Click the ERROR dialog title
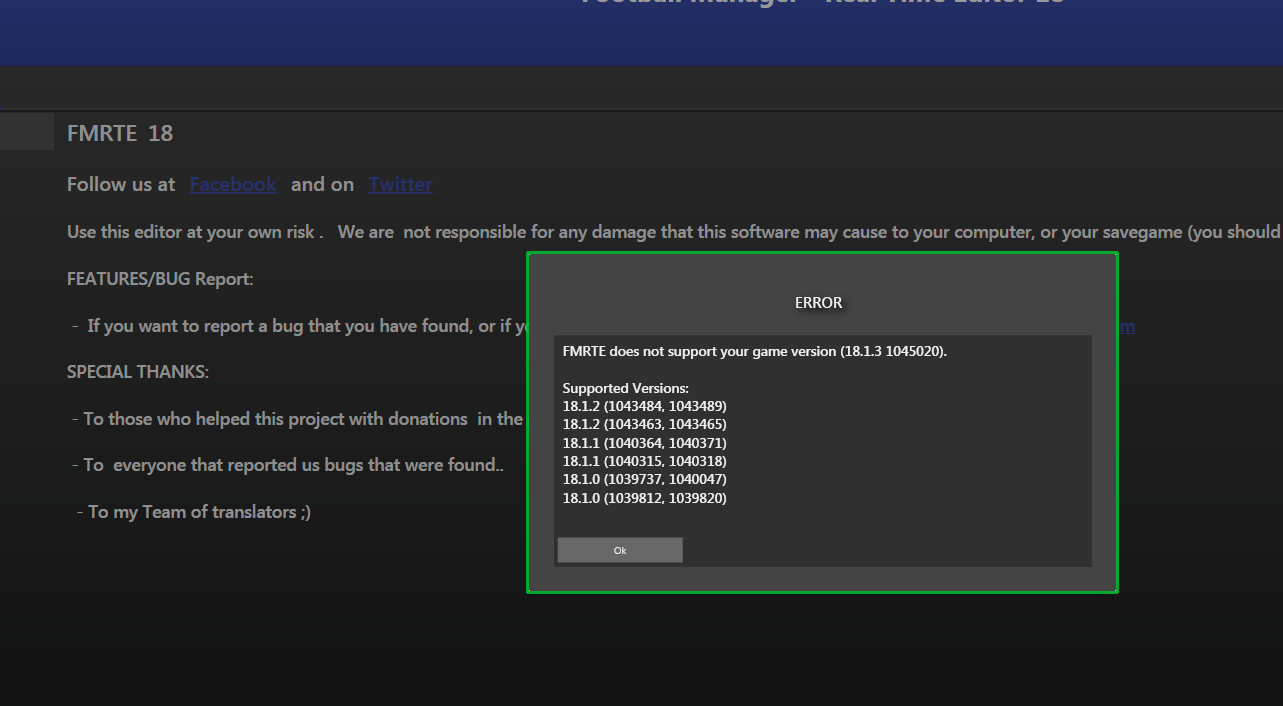The height and width of the screenshot is (706, 1283). 818,303
